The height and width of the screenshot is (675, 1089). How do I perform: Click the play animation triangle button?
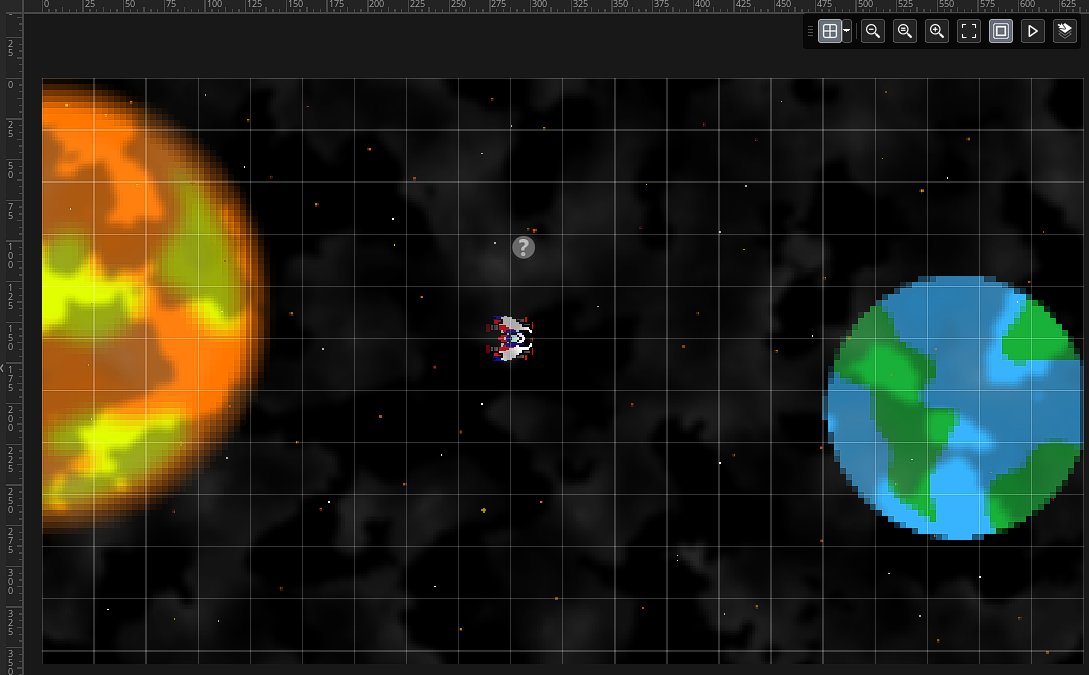coord(1033,31)
